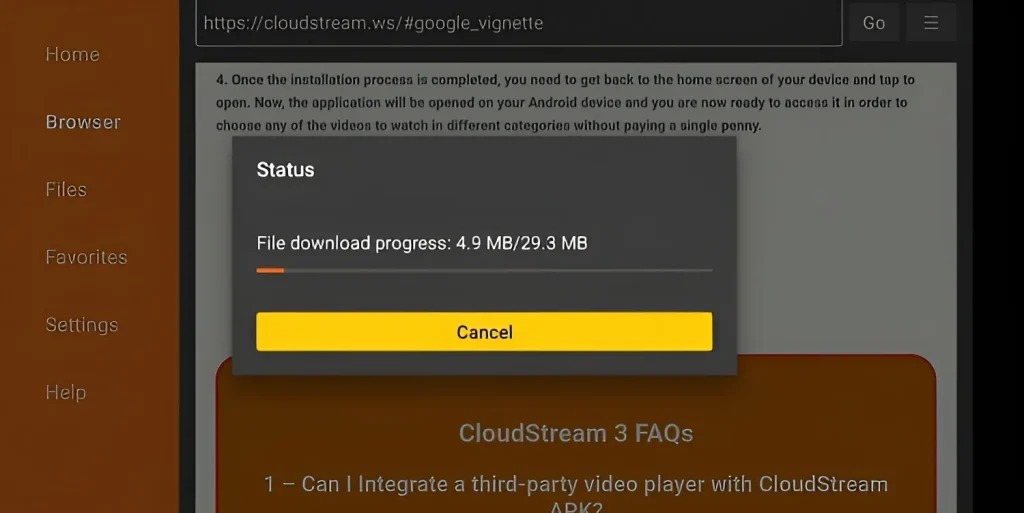Viewport: 1024px width, 513px height.
Task: Click the download progress text 4.9 MB/29.3 MB
Action: coord(521,243)
